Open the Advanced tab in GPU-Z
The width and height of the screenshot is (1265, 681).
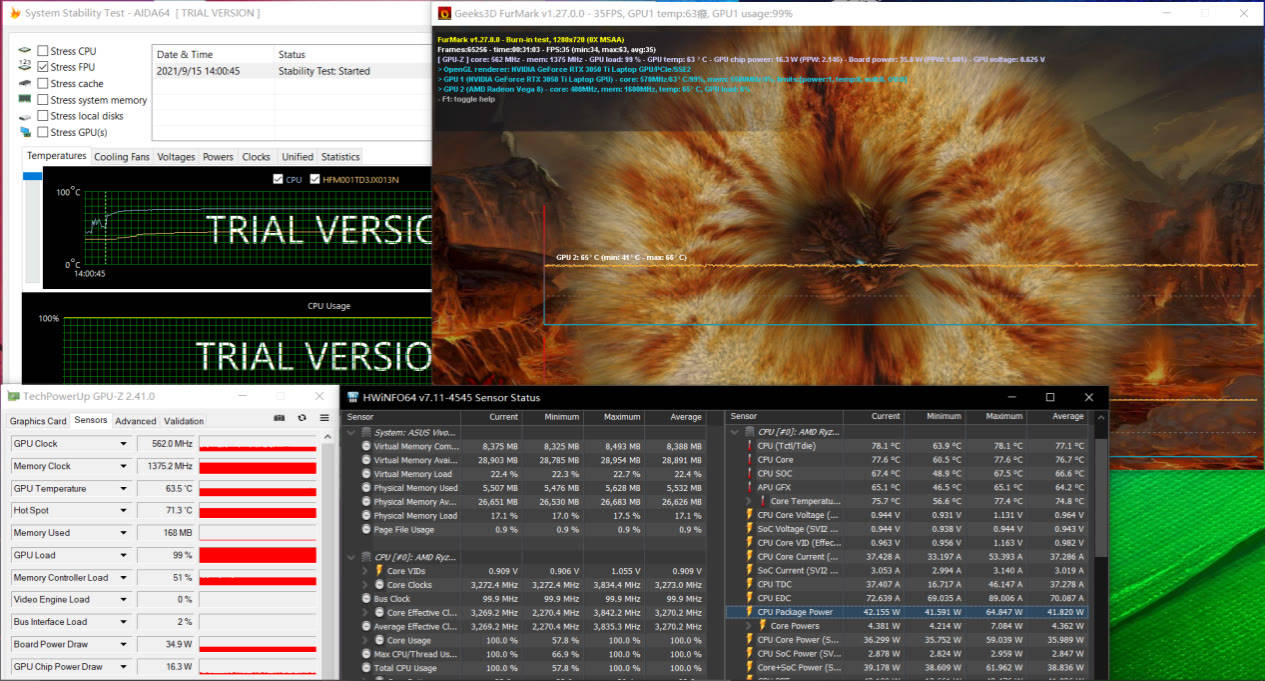click(135, 421)
